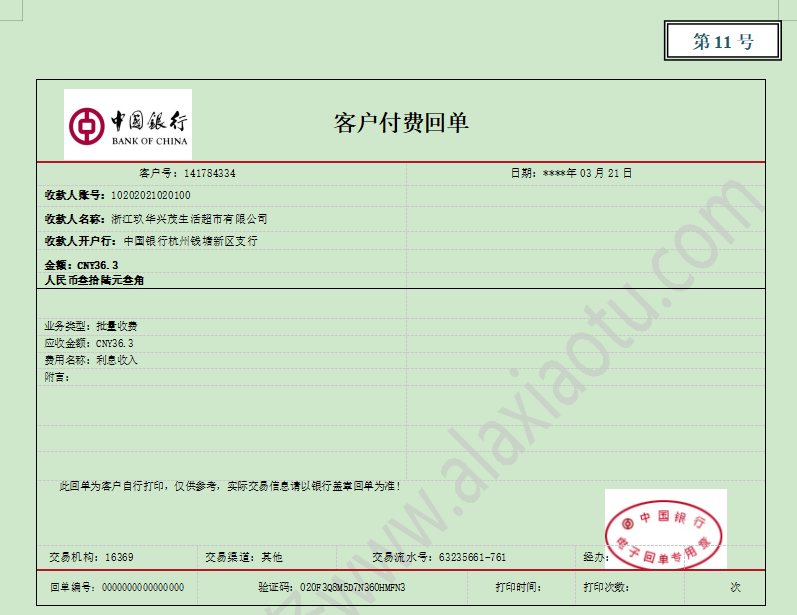Viewport: 797px width, 615px height.
Task: Click the amount 金额: CNY36.3
Action: (x=81, y=265)
